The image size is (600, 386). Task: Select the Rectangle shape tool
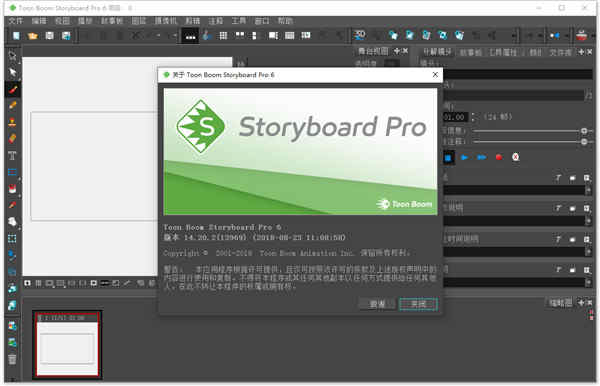12,172
